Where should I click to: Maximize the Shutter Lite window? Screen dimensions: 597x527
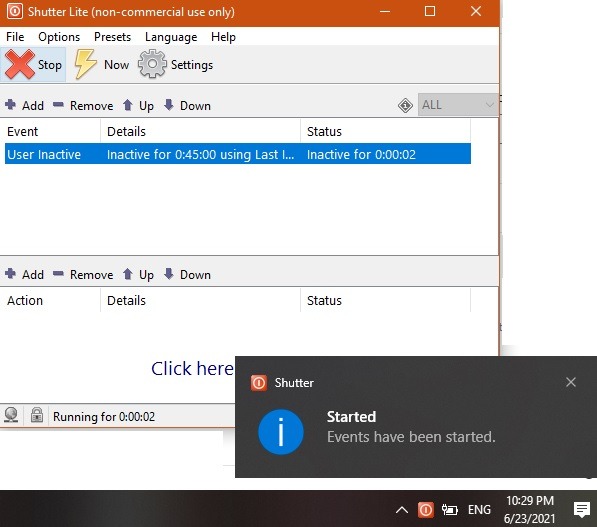point(430,11)
